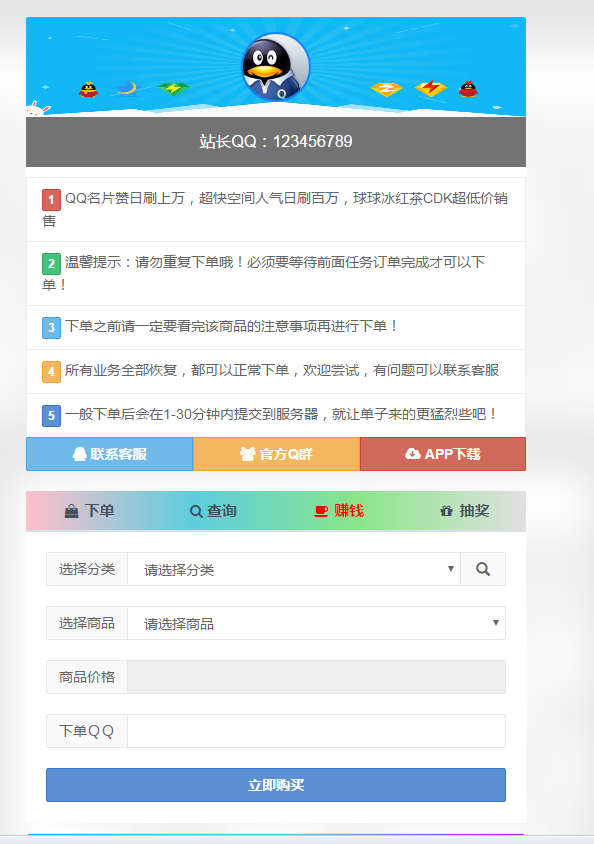Click the white rabbit at banner's left edge
The width and height of the screenshot is (594, 844).
point(38,108)
